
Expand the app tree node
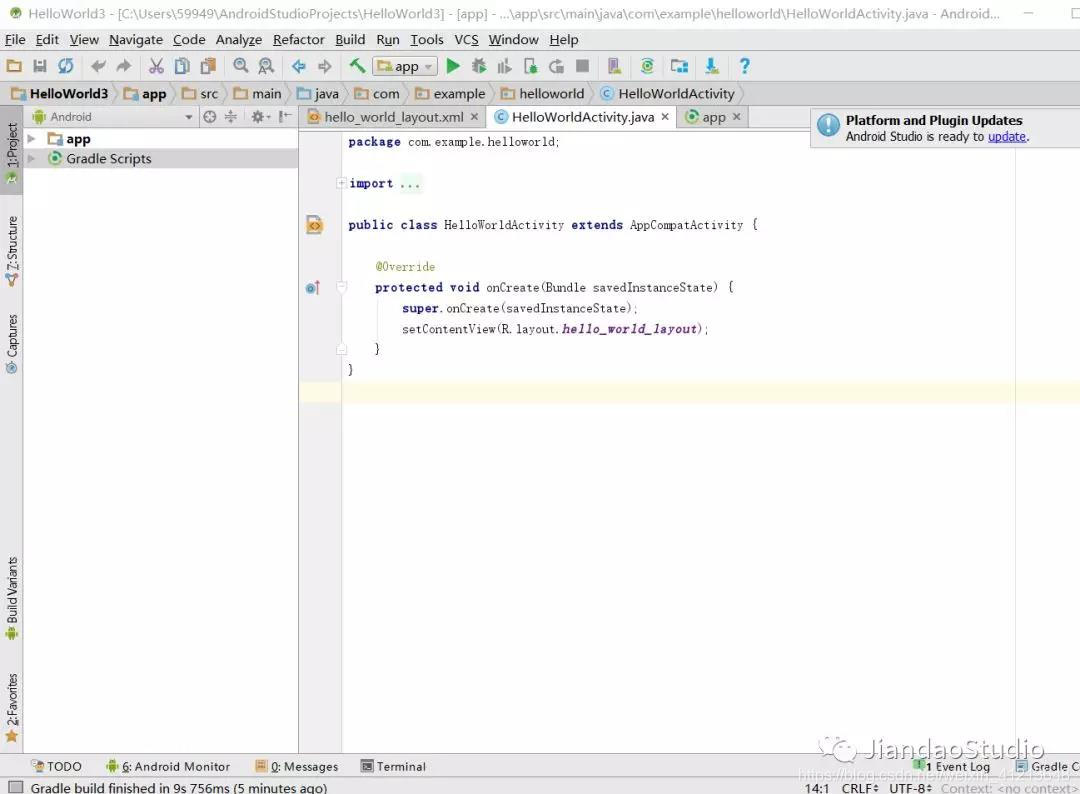31,139
